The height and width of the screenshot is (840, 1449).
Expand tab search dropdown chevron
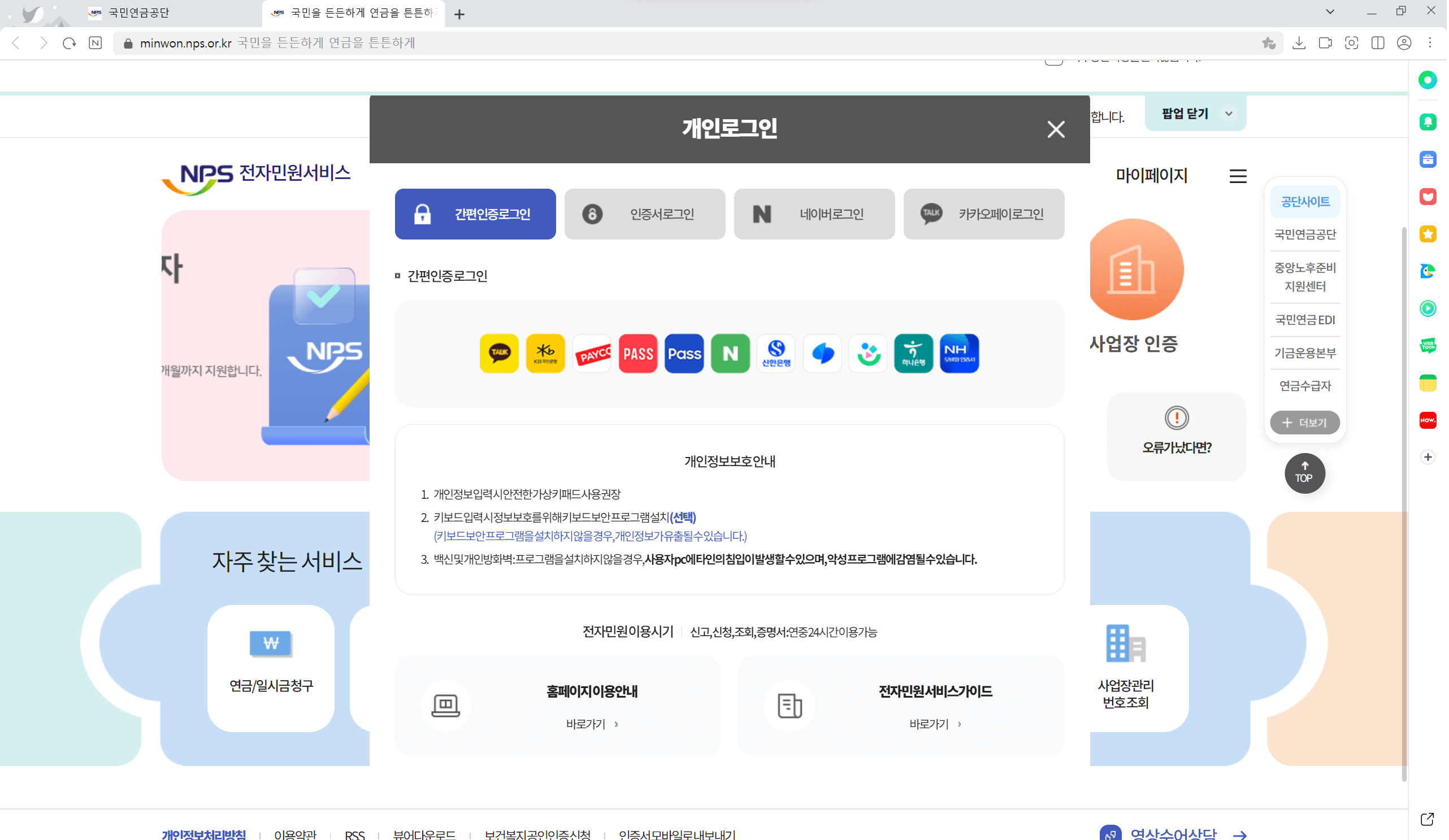coord(1330,12)
